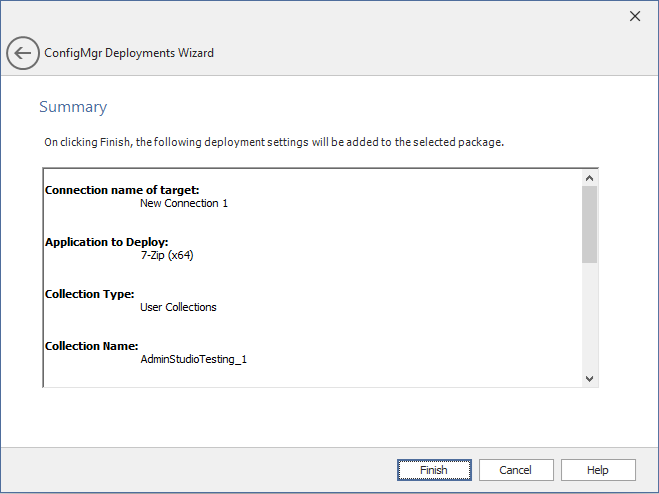Click the summary scrollbar down arrow
This screenshot has height=494, width=659.
pyautogui.click(x=589, y=378)
